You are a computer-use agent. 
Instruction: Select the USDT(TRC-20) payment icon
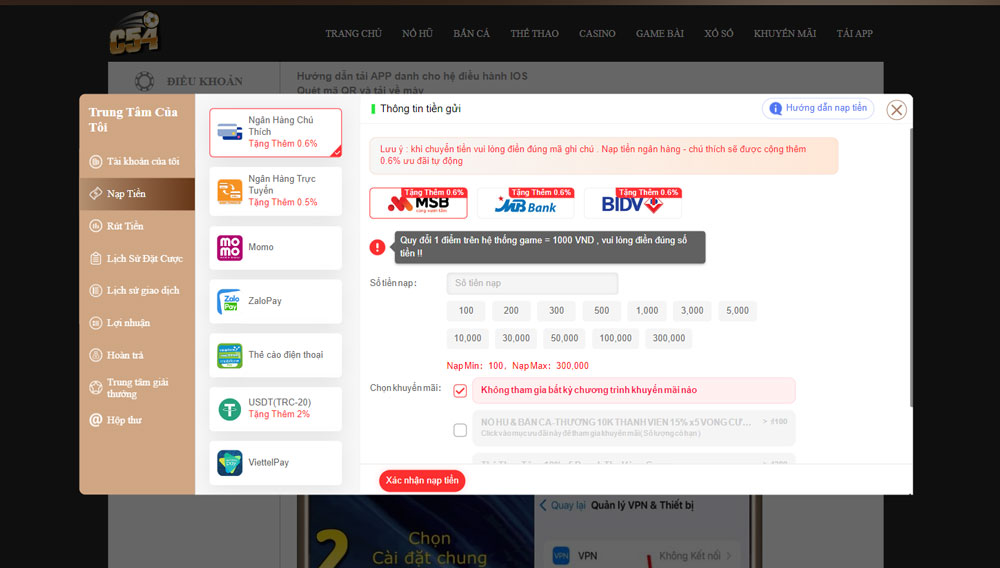click(x=230, y=409)
